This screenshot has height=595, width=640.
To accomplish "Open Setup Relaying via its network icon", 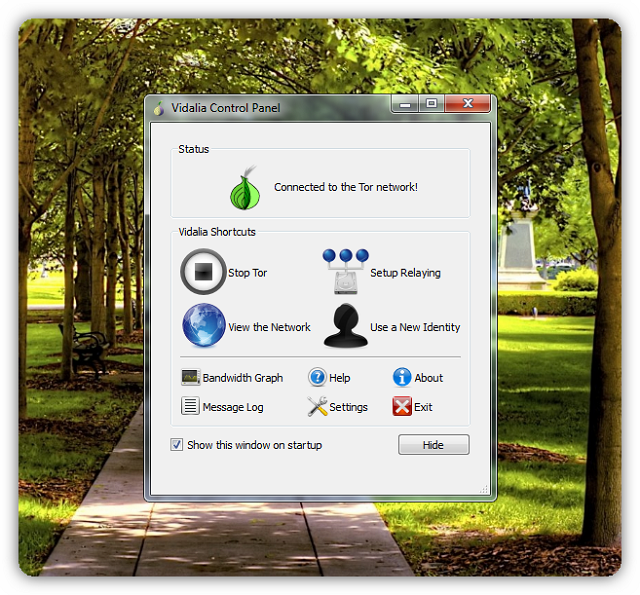I will coord(345,272).
